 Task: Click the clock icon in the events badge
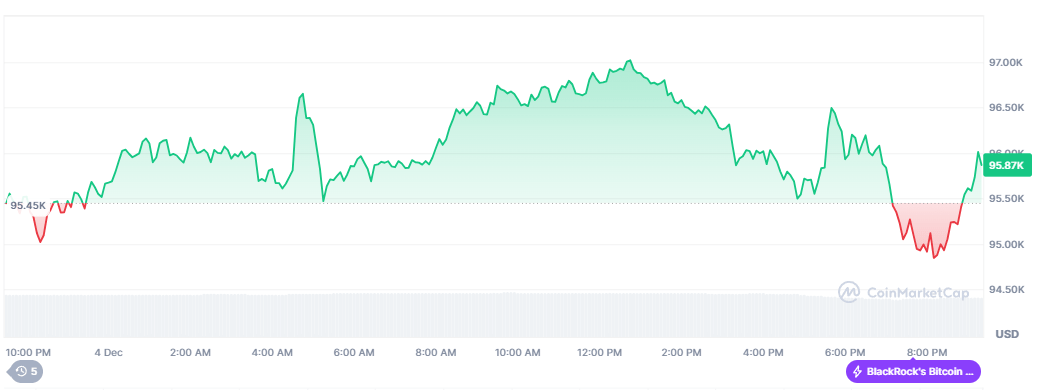(x=21, y=371)
